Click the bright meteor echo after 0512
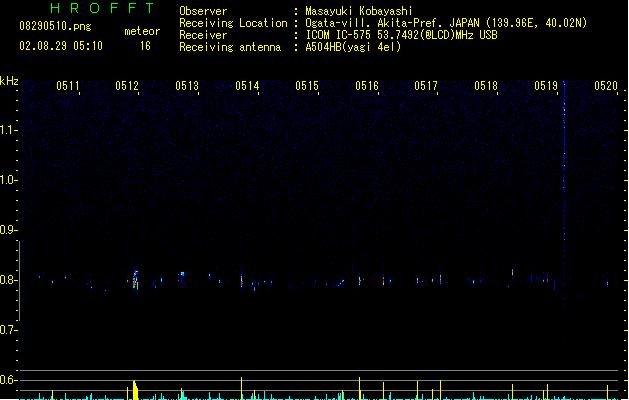The image size is (629, 400). (136, 280)
